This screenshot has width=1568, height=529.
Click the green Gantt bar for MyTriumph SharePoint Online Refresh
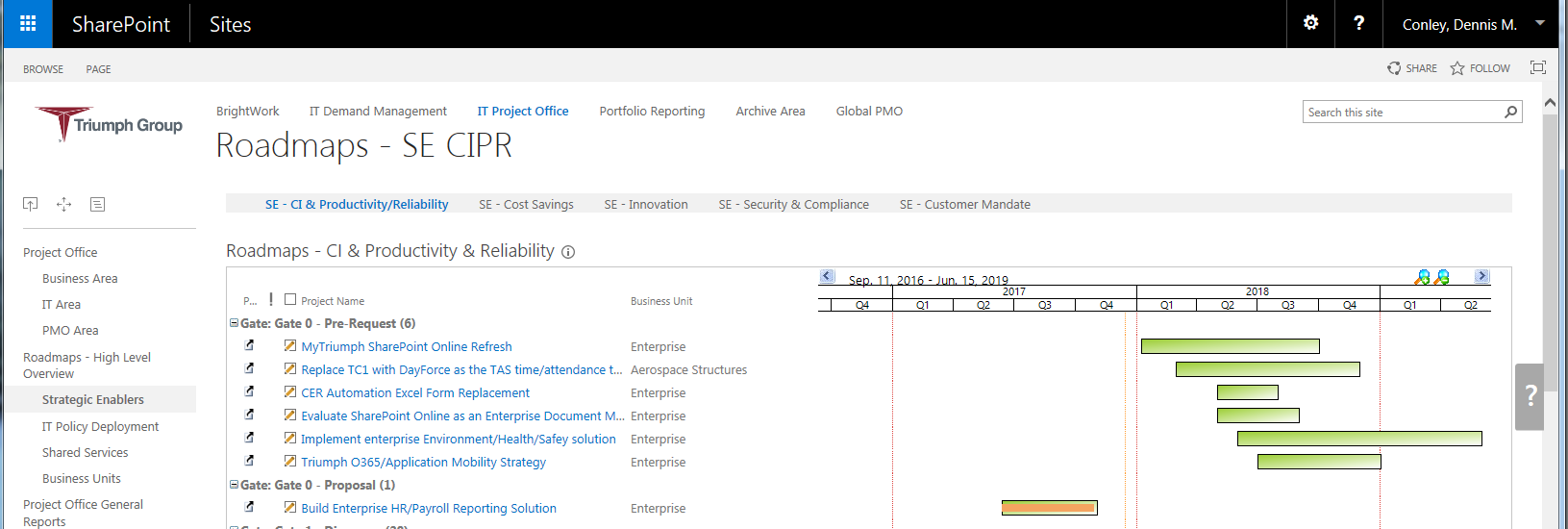pyautogui.click(x=1230, y=346)
